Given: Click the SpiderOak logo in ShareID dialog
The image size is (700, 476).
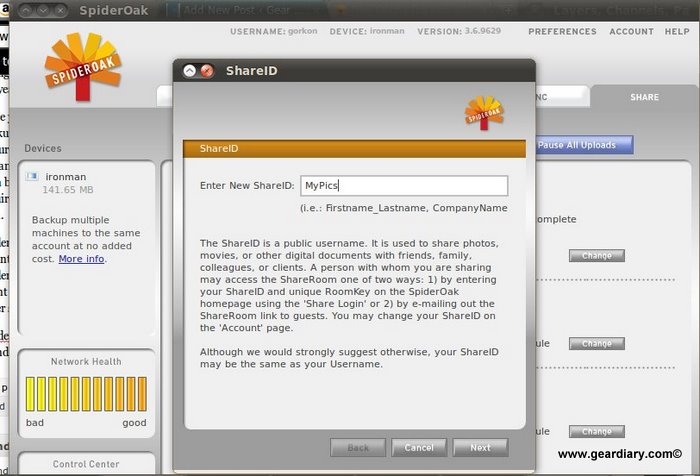Looking at the screenshot, I should [x=484, y=113].
